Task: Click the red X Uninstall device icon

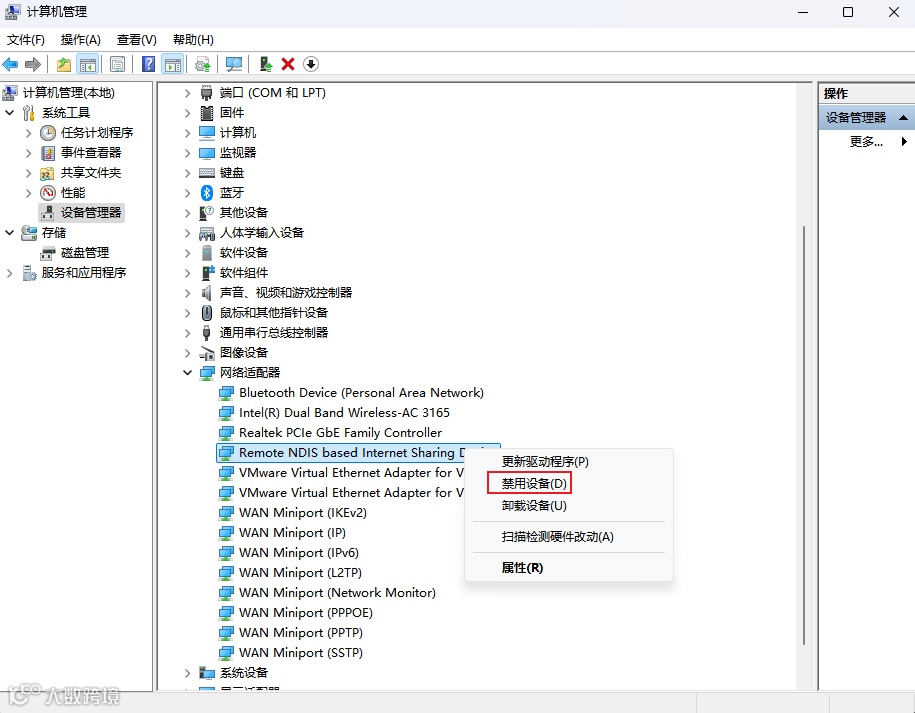Action: click(288, 64)
